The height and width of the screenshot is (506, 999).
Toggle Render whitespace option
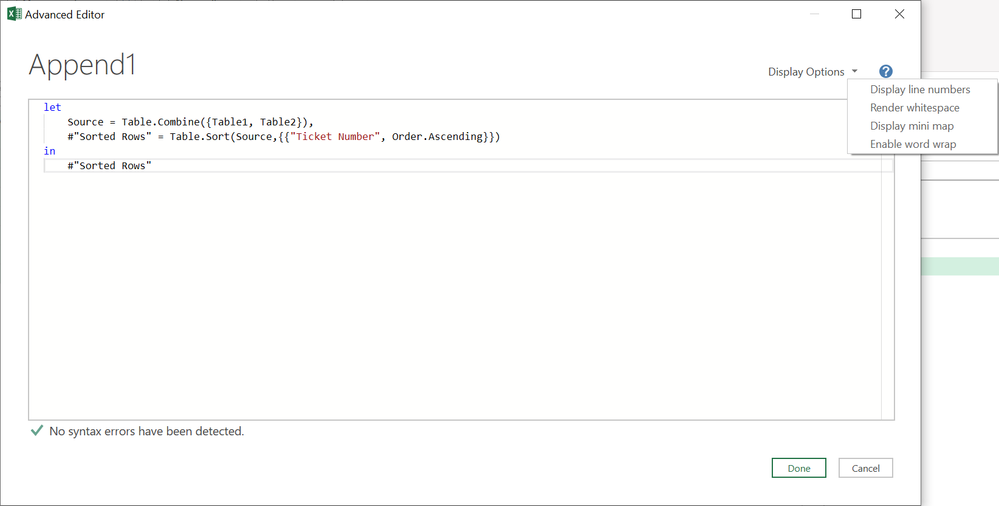(x=914, y=108)
